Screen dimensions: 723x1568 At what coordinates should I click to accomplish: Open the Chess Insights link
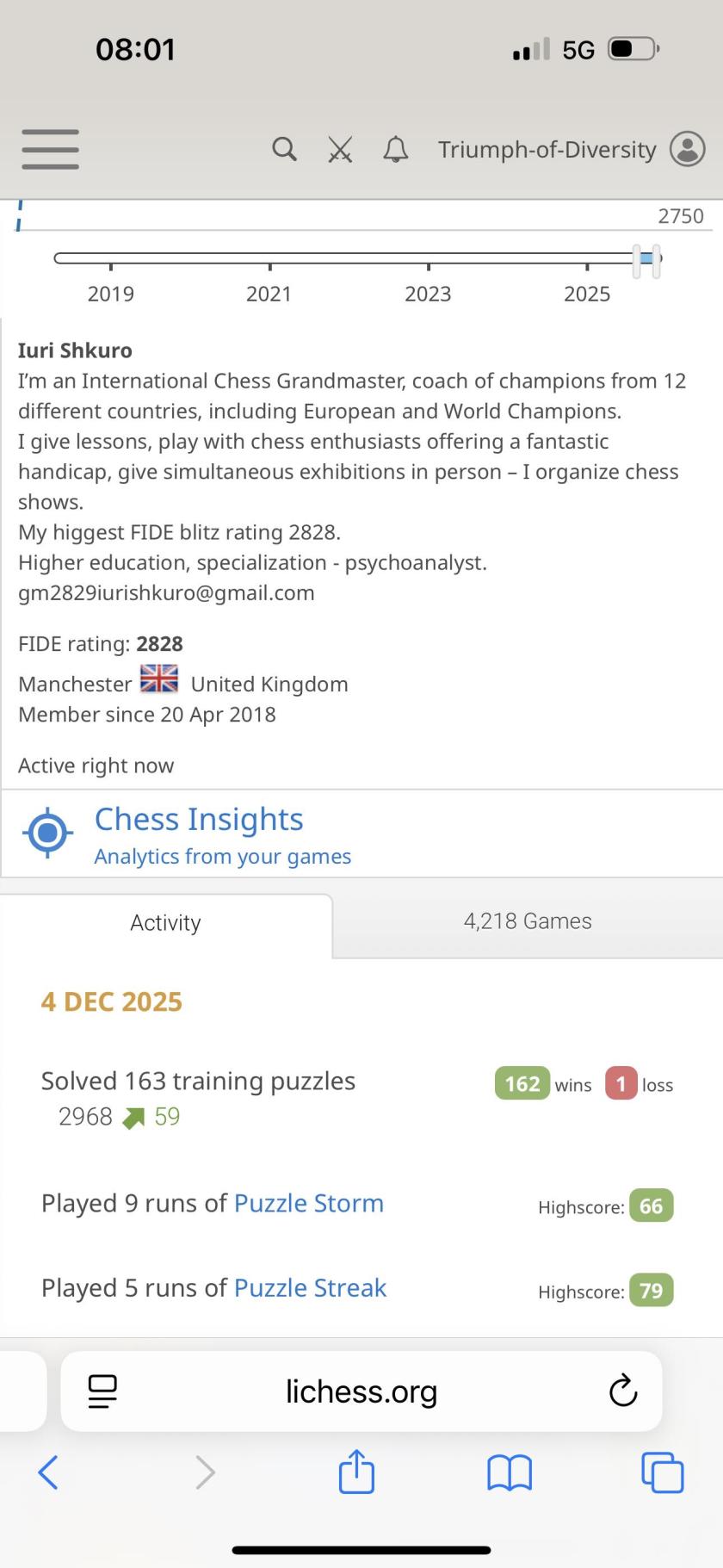pos(199,820)
